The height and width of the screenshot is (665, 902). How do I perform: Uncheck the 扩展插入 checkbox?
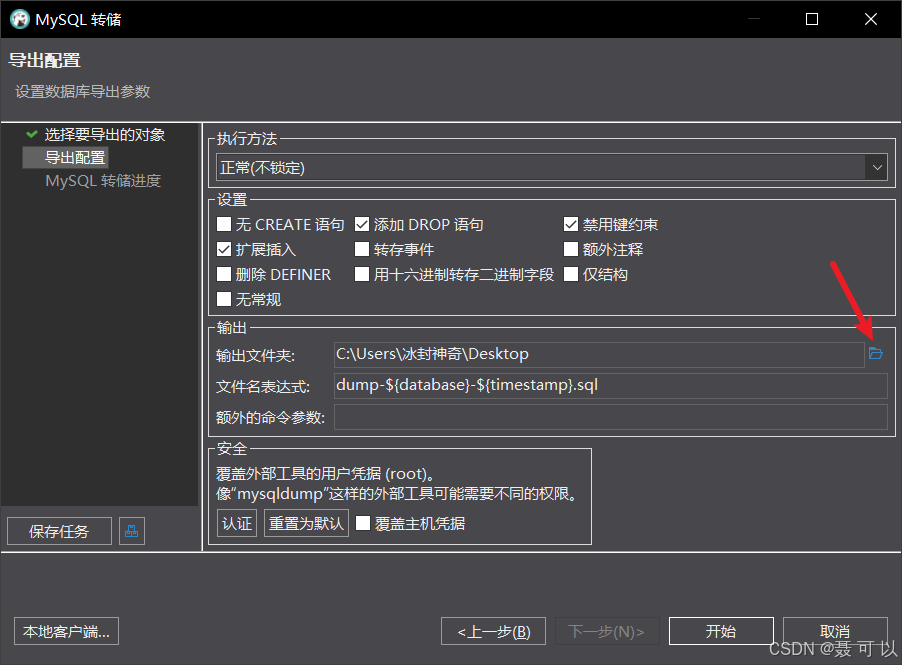click(224, 249)
